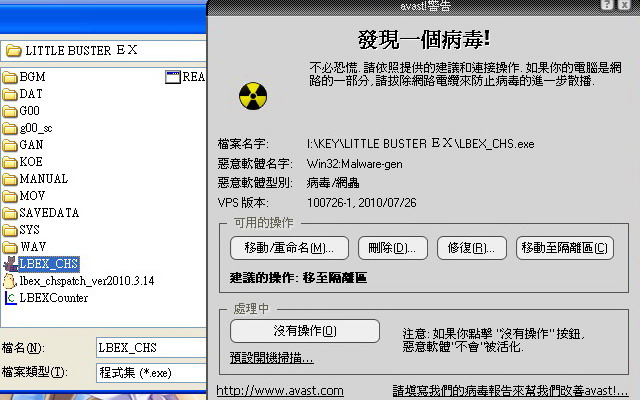Image resolution: width=640 pixels, height=400 pixels.
Task: Click the 移動/重命名(M)... button
Action: click(x=289, y=248)
